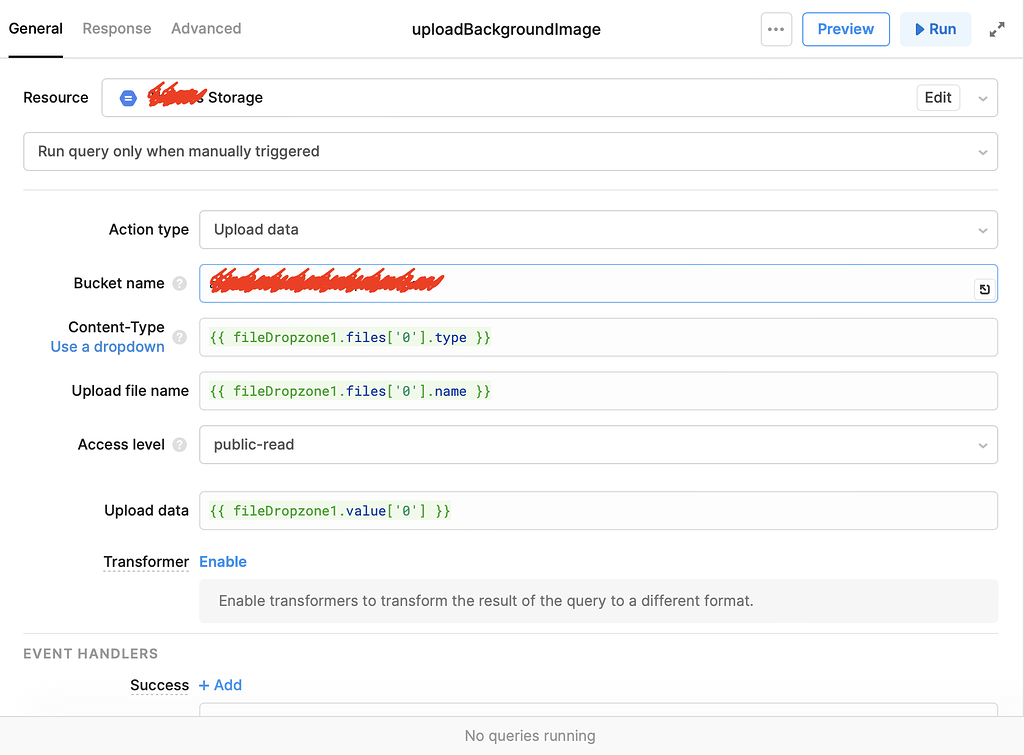The image size is (1024, 755).
Task: Click the Preview button
Action: [845, 29]
